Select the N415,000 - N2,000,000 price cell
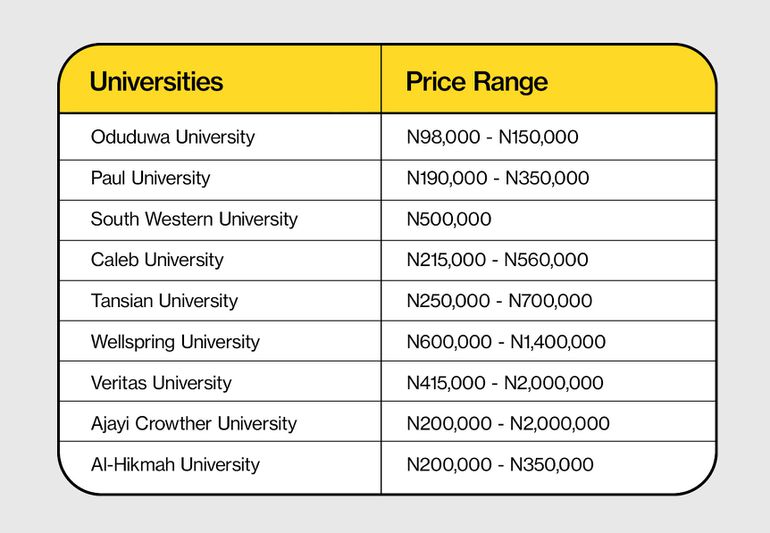 click(x=506, y=383)
